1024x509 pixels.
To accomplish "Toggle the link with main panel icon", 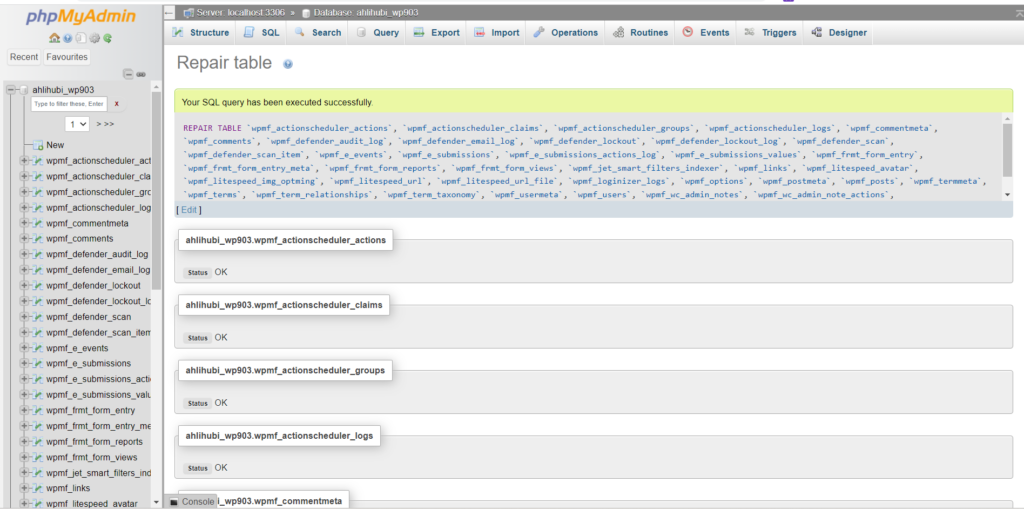I will point(141,74).
